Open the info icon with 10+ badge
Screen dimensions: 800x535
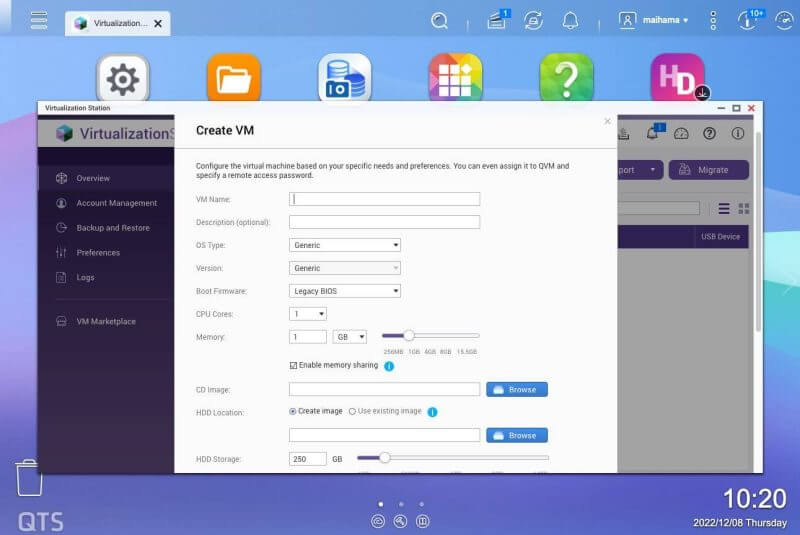tap(748, 20)
